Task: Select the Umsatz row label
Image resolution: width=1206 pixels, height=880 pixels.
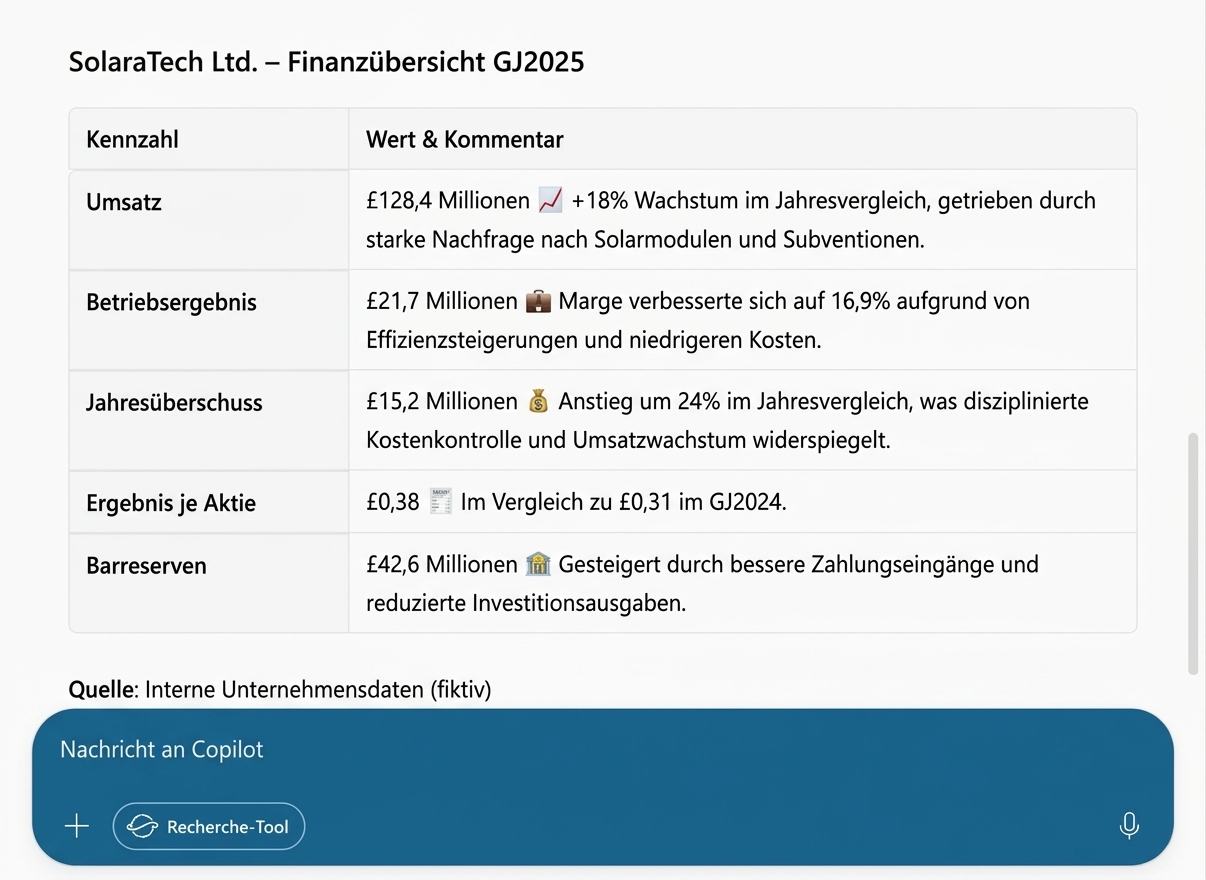Action: coord(124,202)
